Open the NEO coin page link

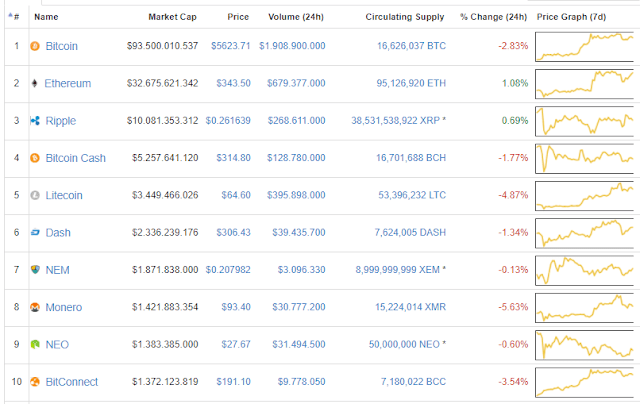(x=57, y=344)
